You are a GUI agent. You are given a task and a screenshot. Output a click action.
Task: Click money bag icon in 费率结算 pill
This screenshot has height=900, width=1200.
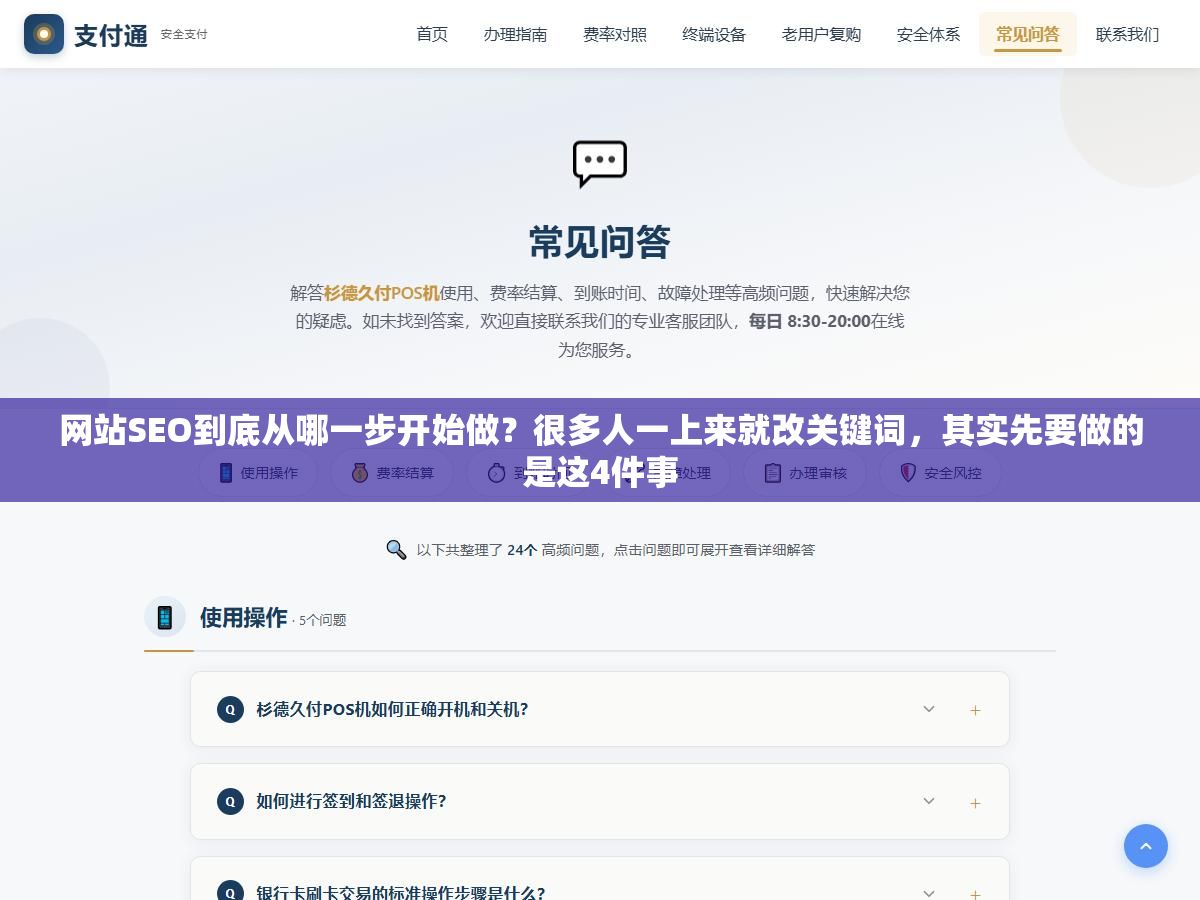click(360, 473)
